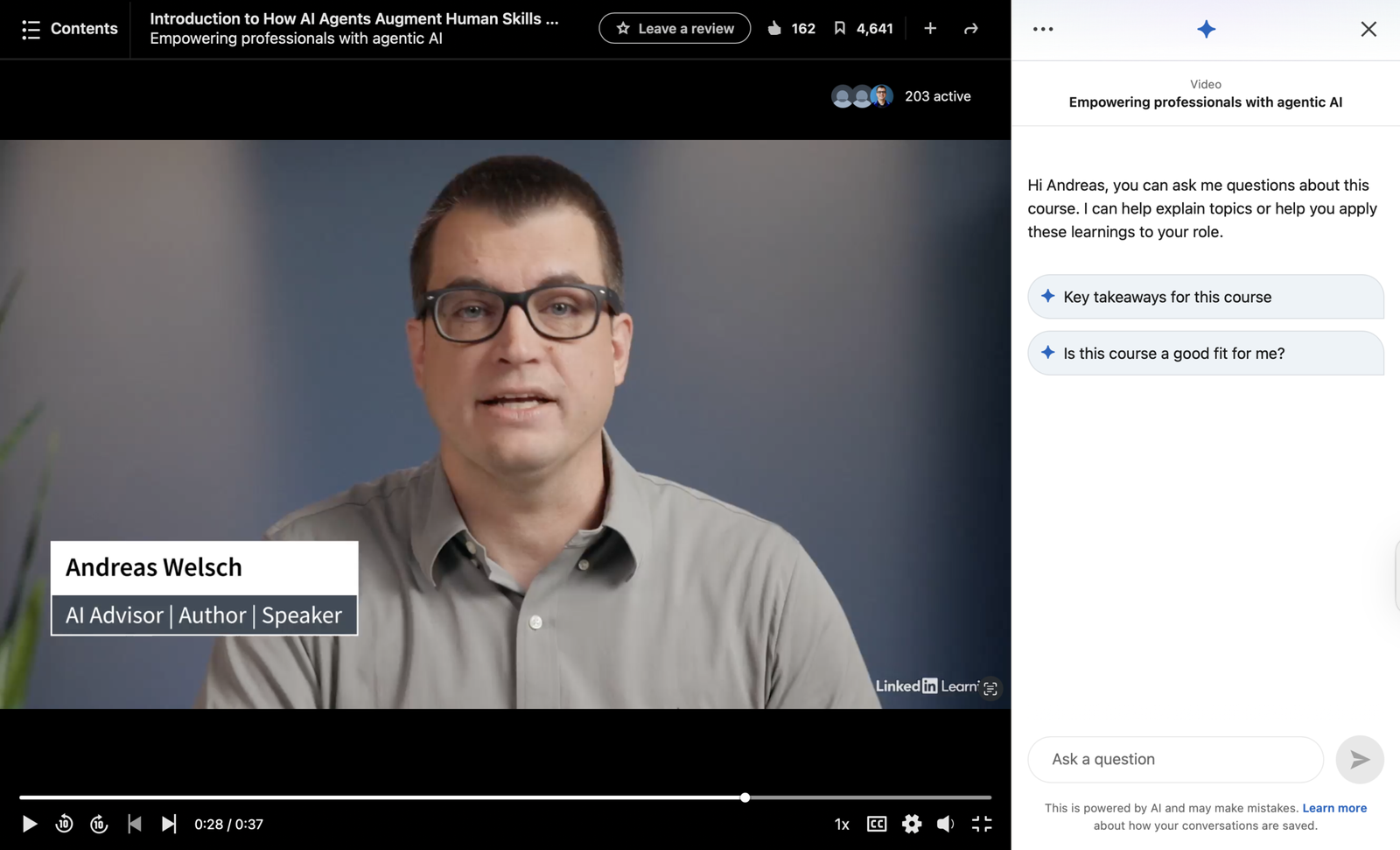Image resolution: width=1400 pixels, height=850 pixels.
Task: Save the course with bookmark icon
Action: [840, 29]
